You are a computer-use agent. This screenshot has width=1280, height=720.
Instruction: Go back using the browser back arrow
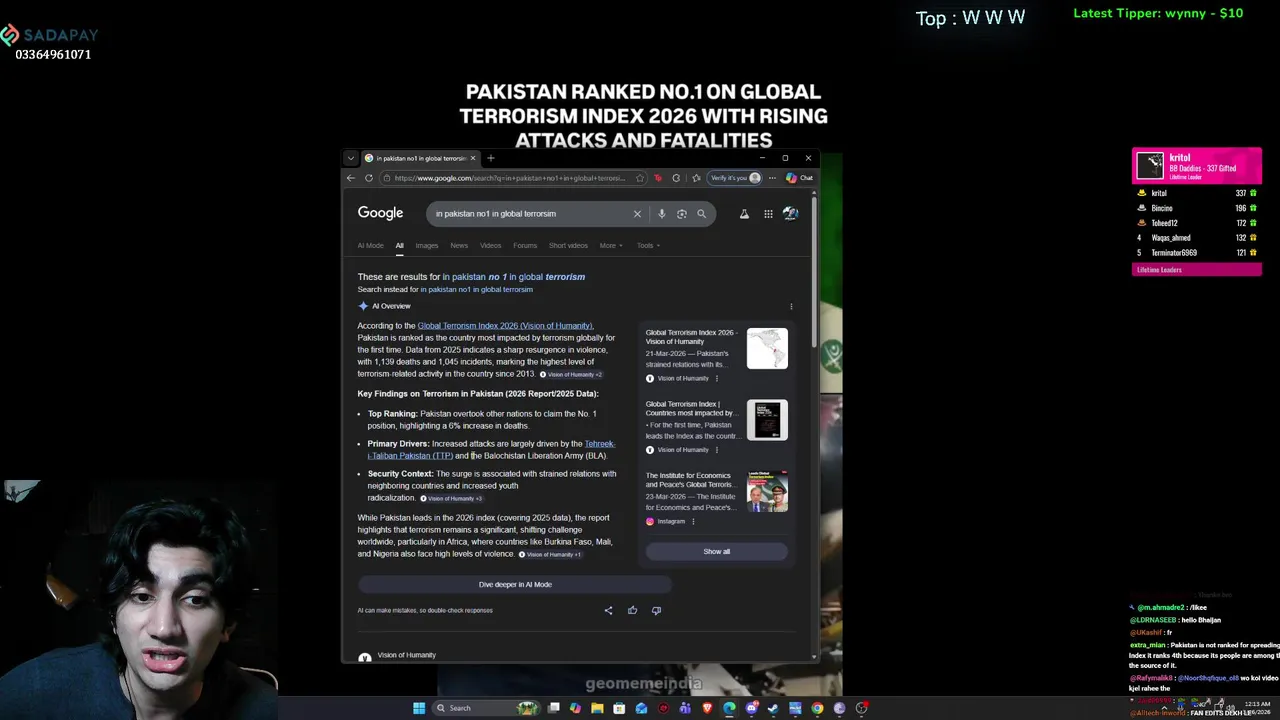click(351, 178)
